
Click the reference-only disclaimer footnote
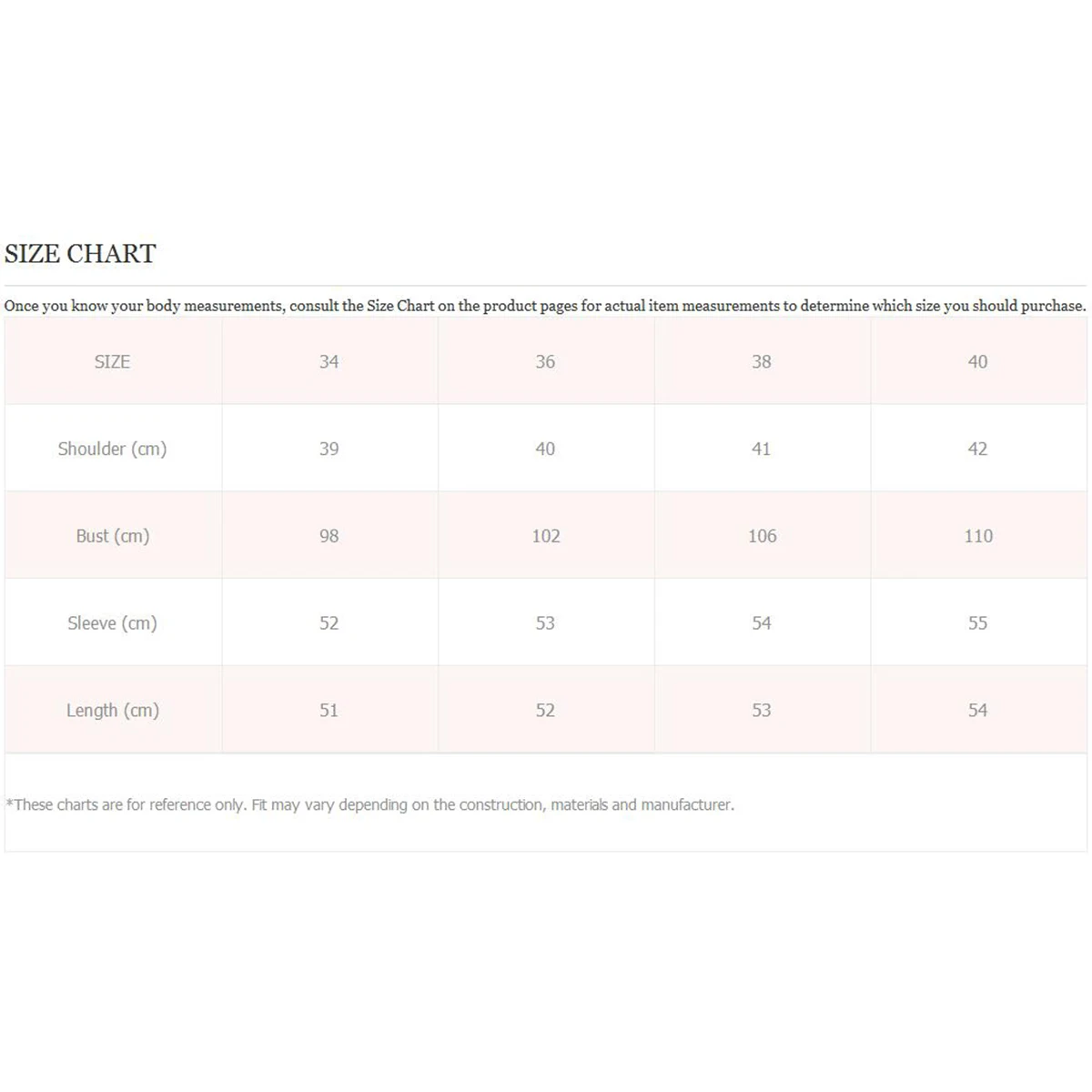(x=369, y=804)
